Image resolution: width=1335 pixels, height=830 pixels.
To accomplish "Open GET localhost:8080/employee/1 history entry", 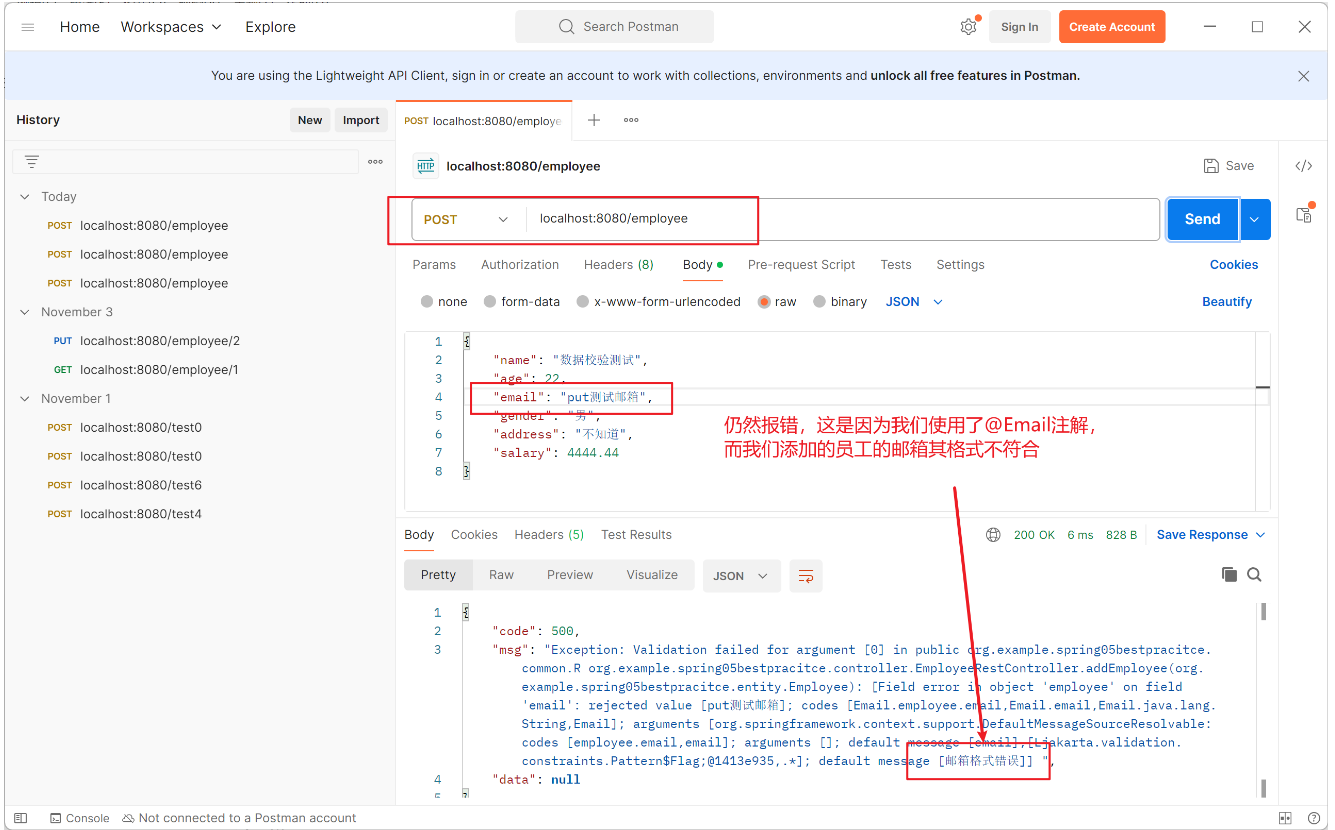I will pyautogui.click(x=146, y=370).
